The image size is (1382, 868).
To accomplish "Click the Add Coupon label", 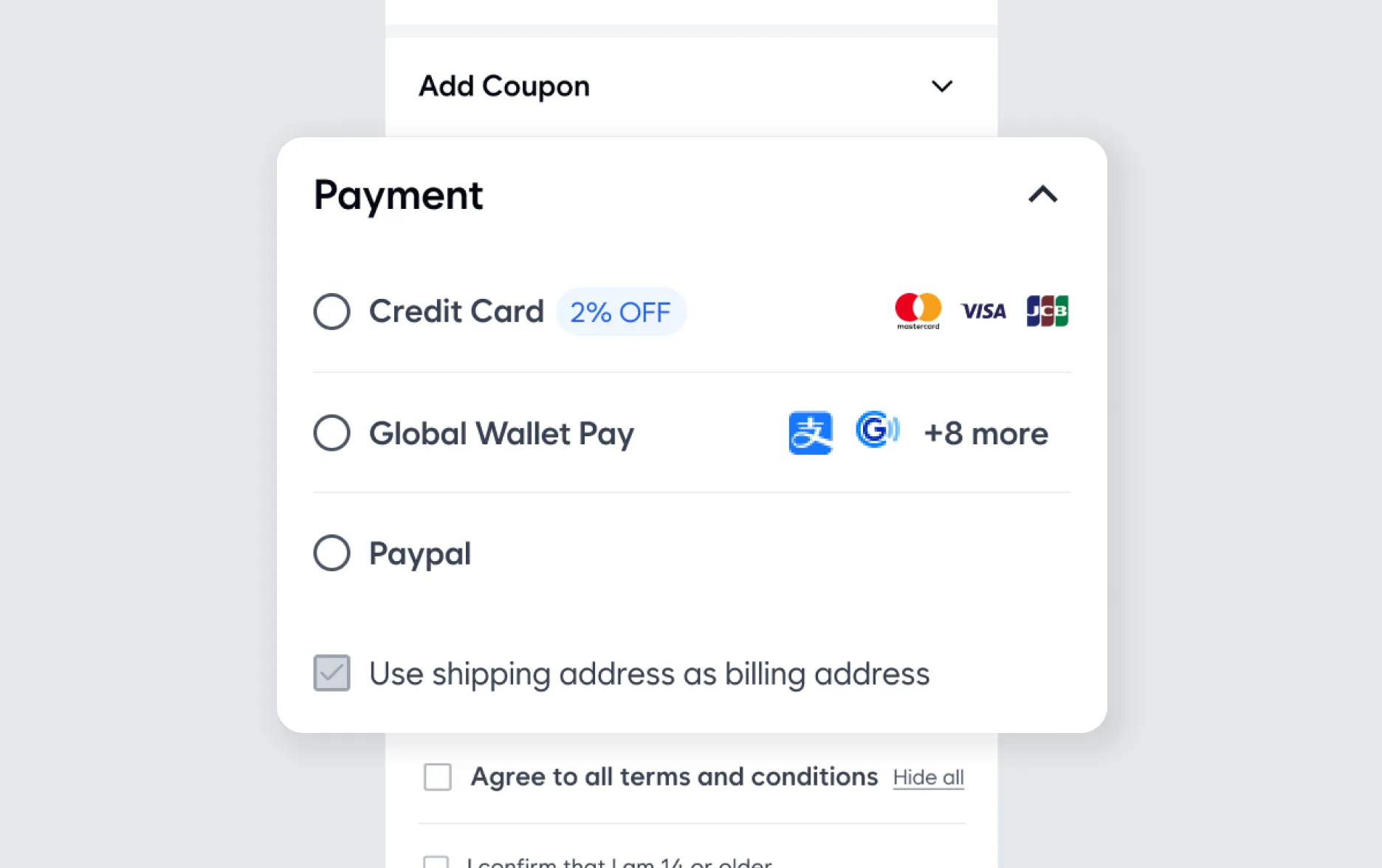I will pyautogui.click(x=503, y=86).
